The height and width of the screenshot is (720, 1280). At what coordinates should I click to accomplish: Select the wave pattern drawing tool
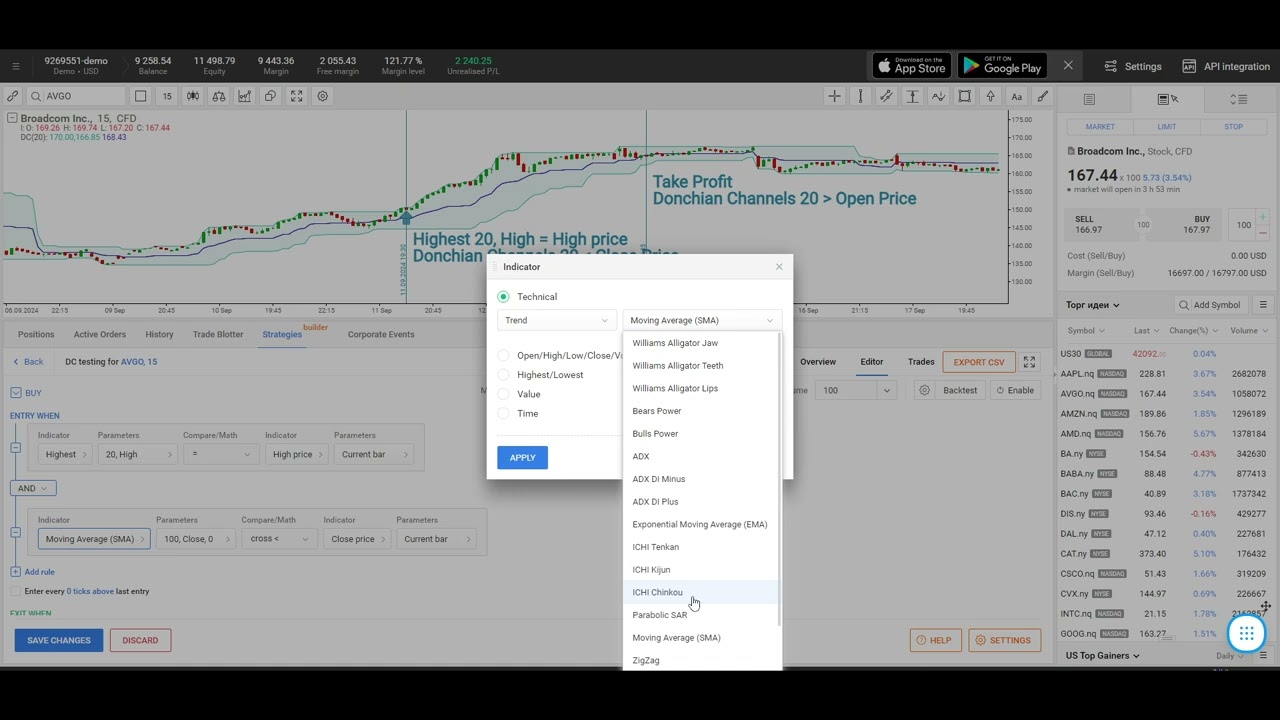(x=938, y=96)
